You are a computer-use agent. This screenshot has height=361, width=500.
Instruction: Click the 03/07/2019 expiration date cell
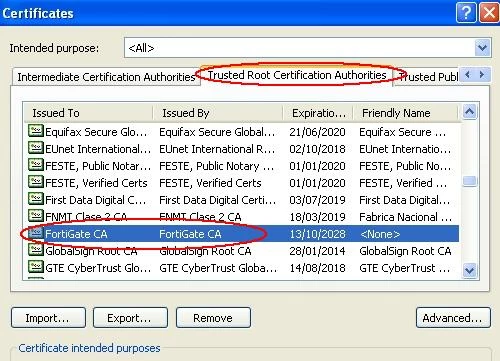pyautogui.click(x=317, y=200)
